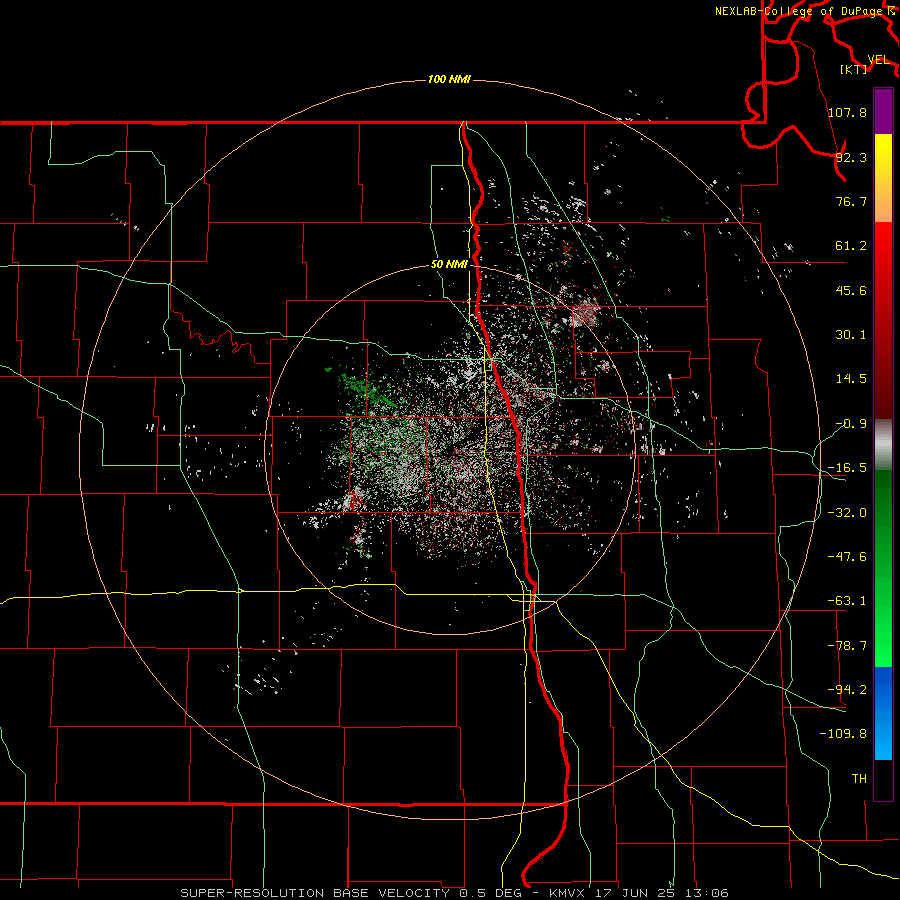Select the -63.1 scale value
Screen dimensions: 900x900
pyautogui.click(x=848, y=601)
